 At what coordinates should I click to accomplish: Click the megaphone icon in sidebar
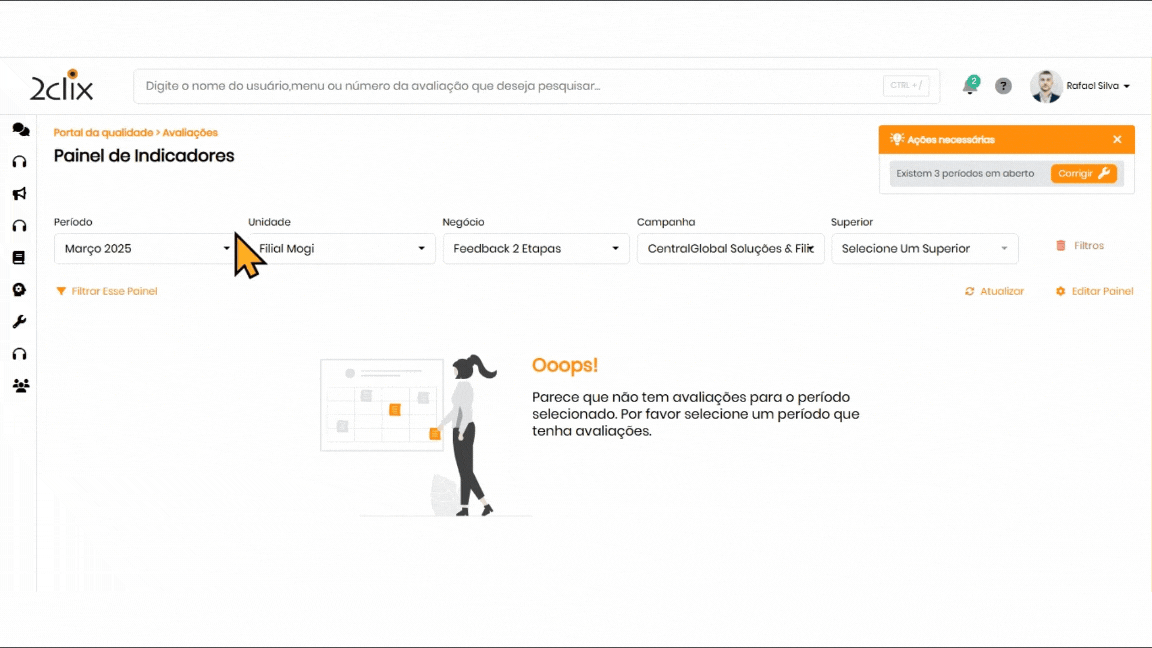click(19, 194)
